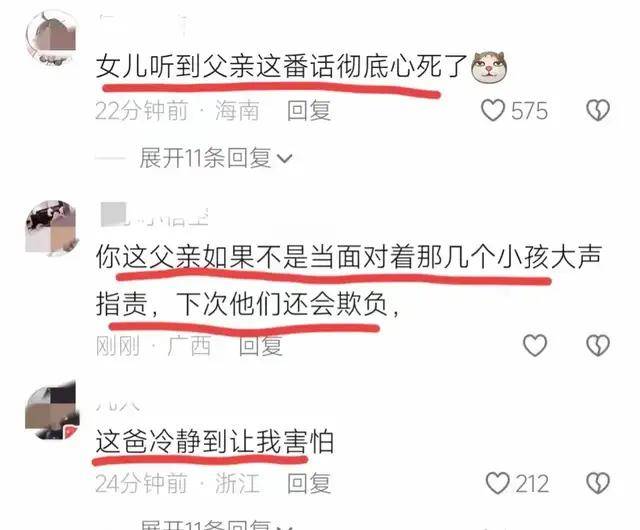Expand replies under the Zhejiang comment

point(216,524)
